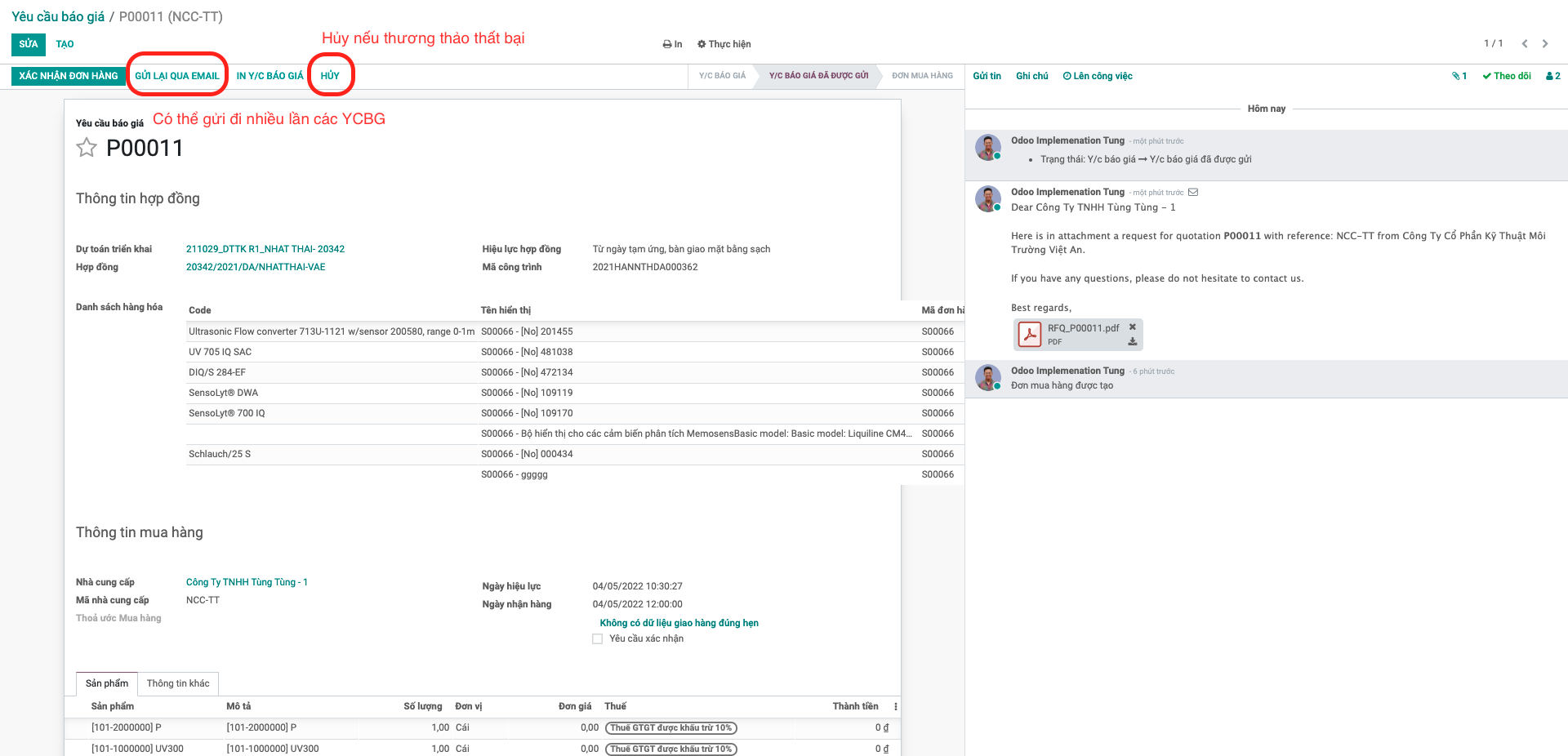
Task: Open supplier Công Ty TNHH Tùng Tùng link
Action: tap(247, 582)
